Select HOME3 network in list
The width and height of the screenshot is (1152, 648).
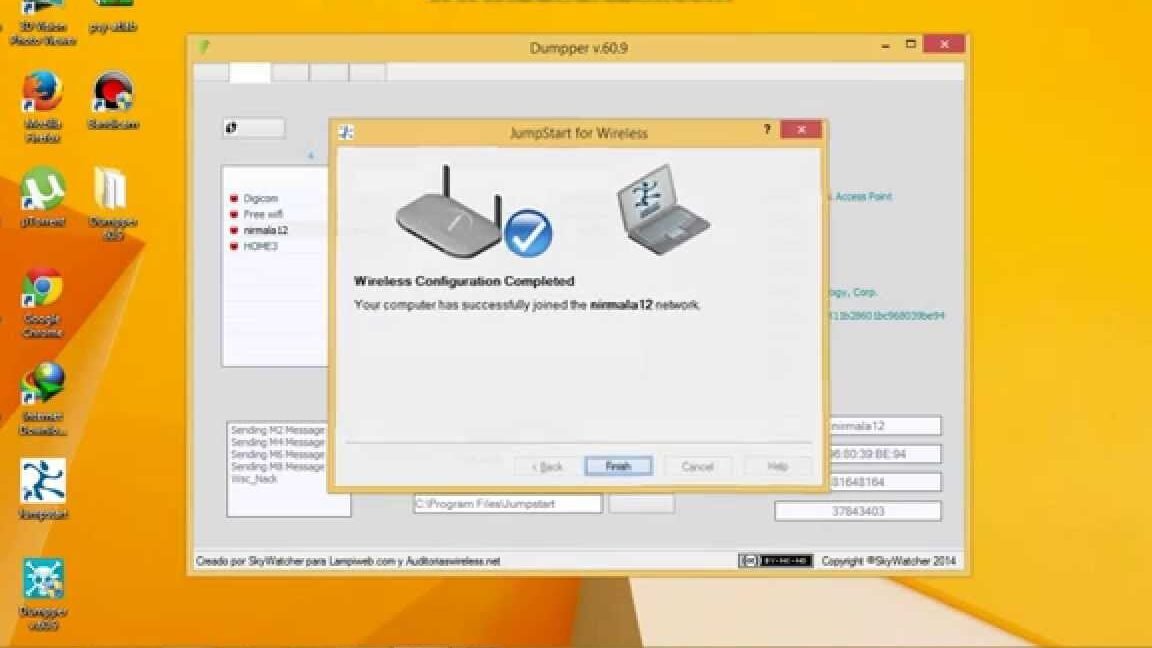coord(260,246)
